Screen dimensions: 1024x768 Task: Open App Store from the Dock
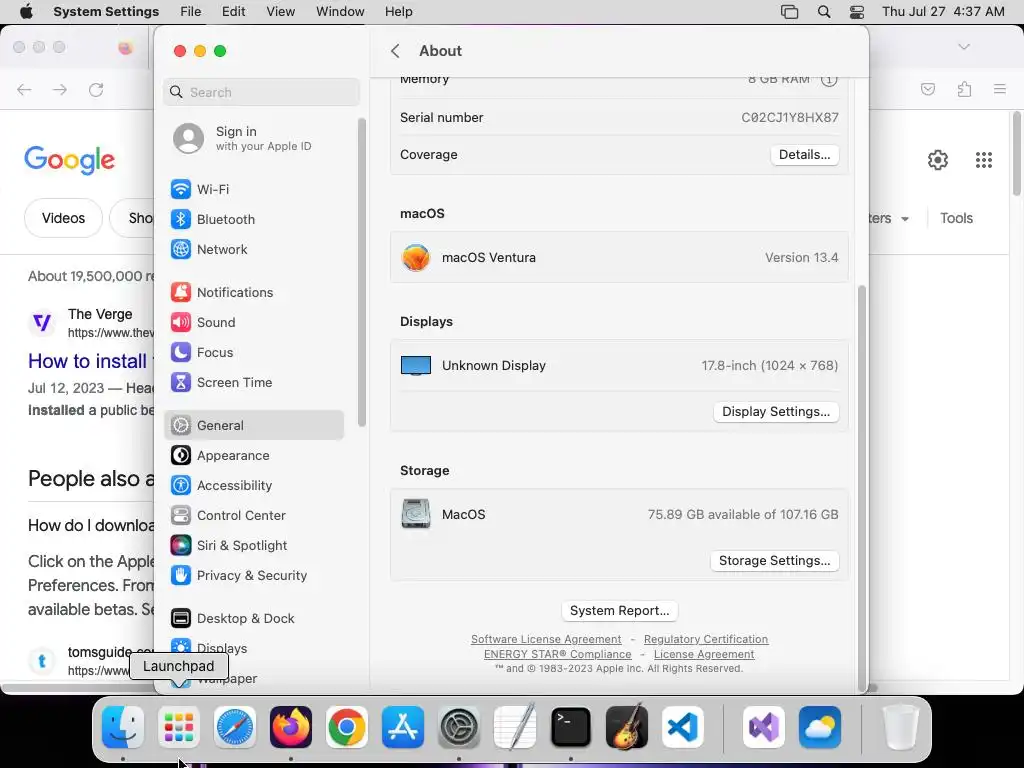click(403, 727)
